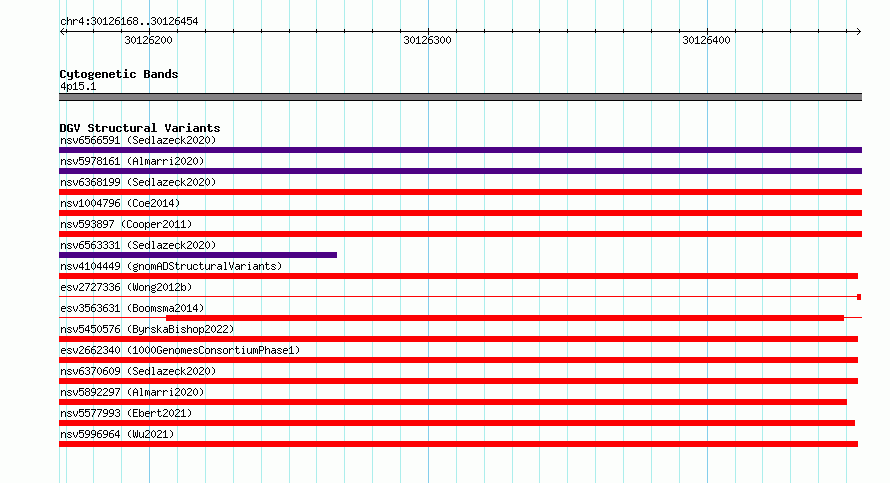Select variant label esv2662340 (1000GenomesConsortiumPhase1)
Image resolution: width=890 pixels, height=483 pixels.
click(180, 350)
